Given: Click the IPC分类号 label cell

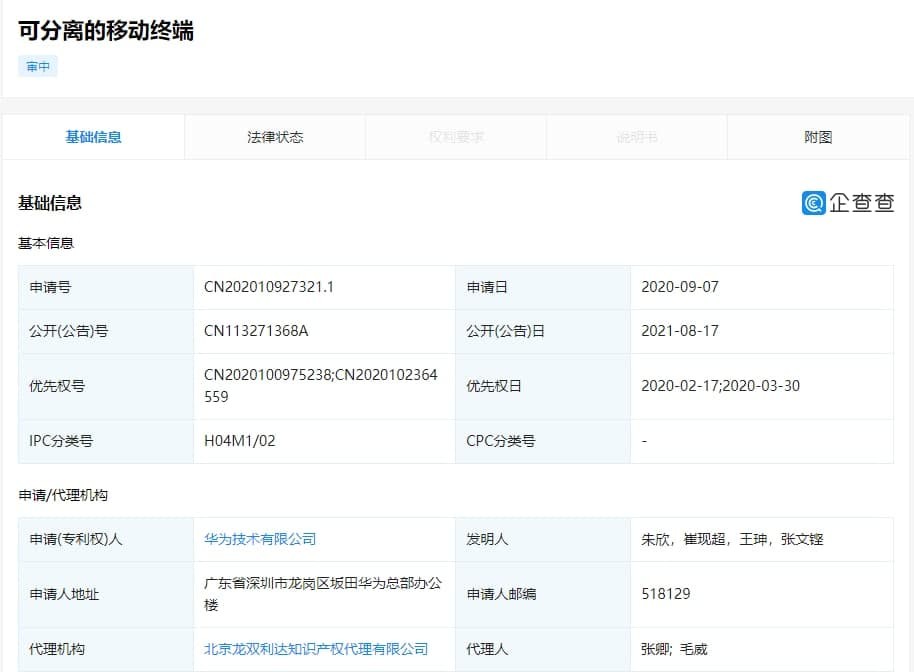Looking at the screenshot, I should point(106,441).
